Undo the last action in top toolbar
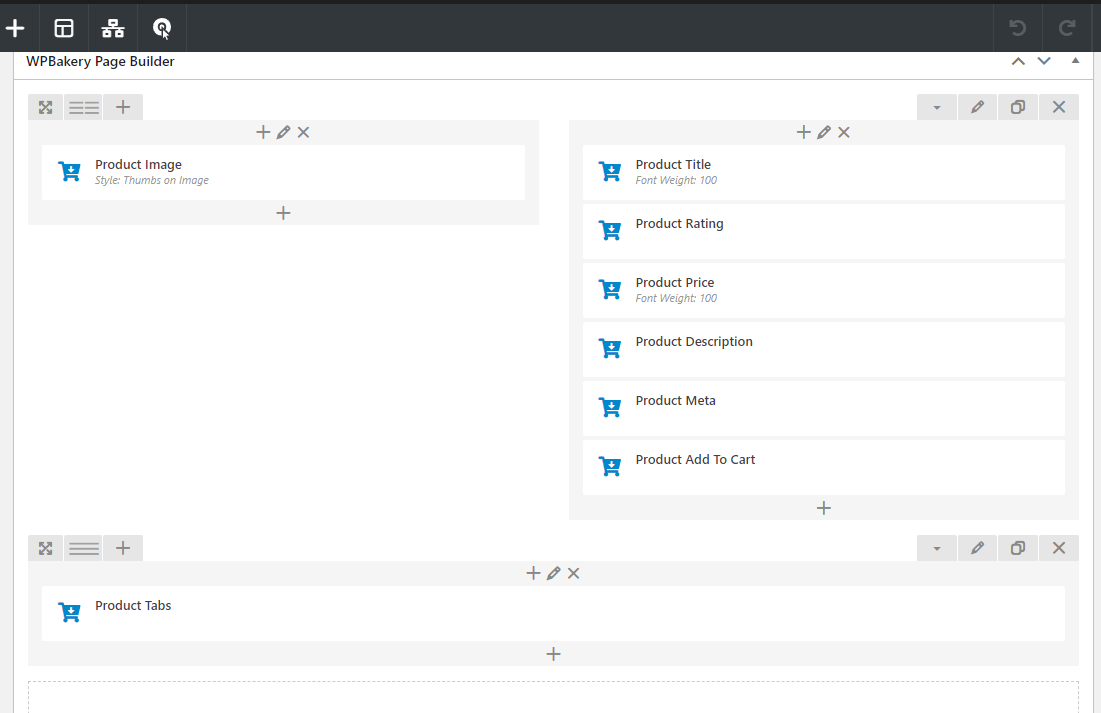 coord(1017,28)
